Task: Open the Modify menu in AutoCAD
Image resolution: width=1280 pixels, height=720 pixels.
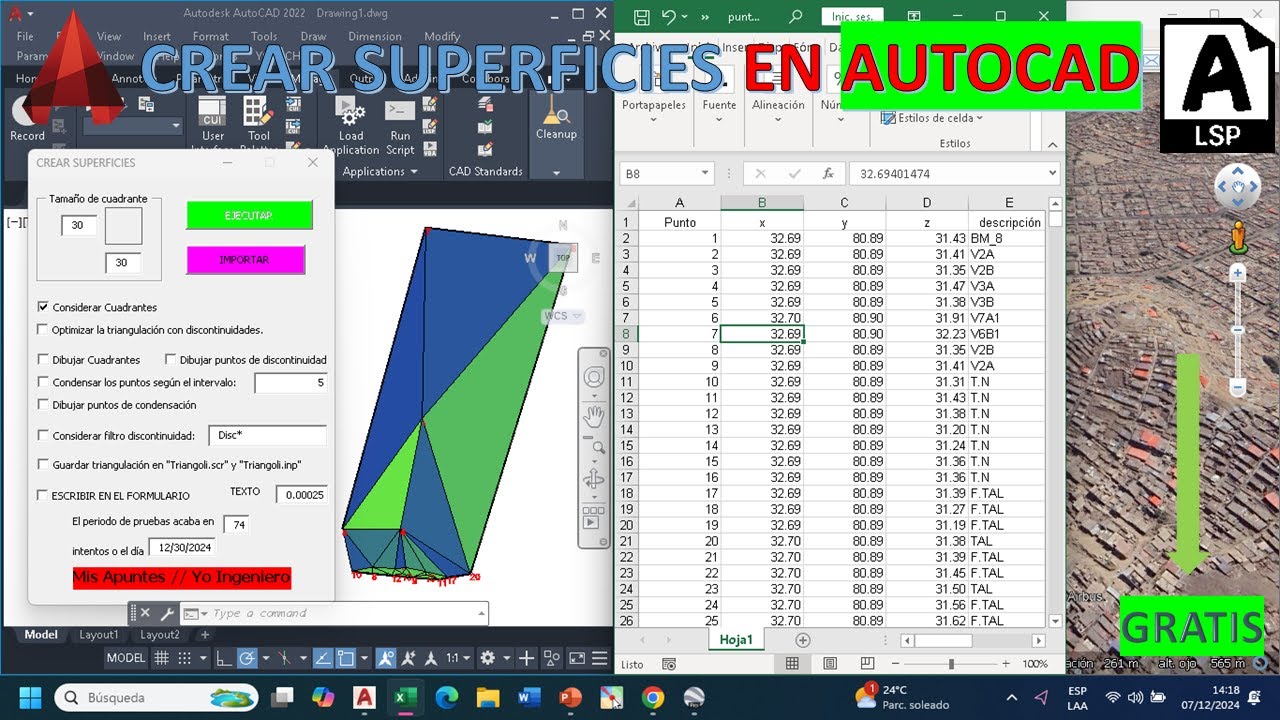Action: (442, 37)
